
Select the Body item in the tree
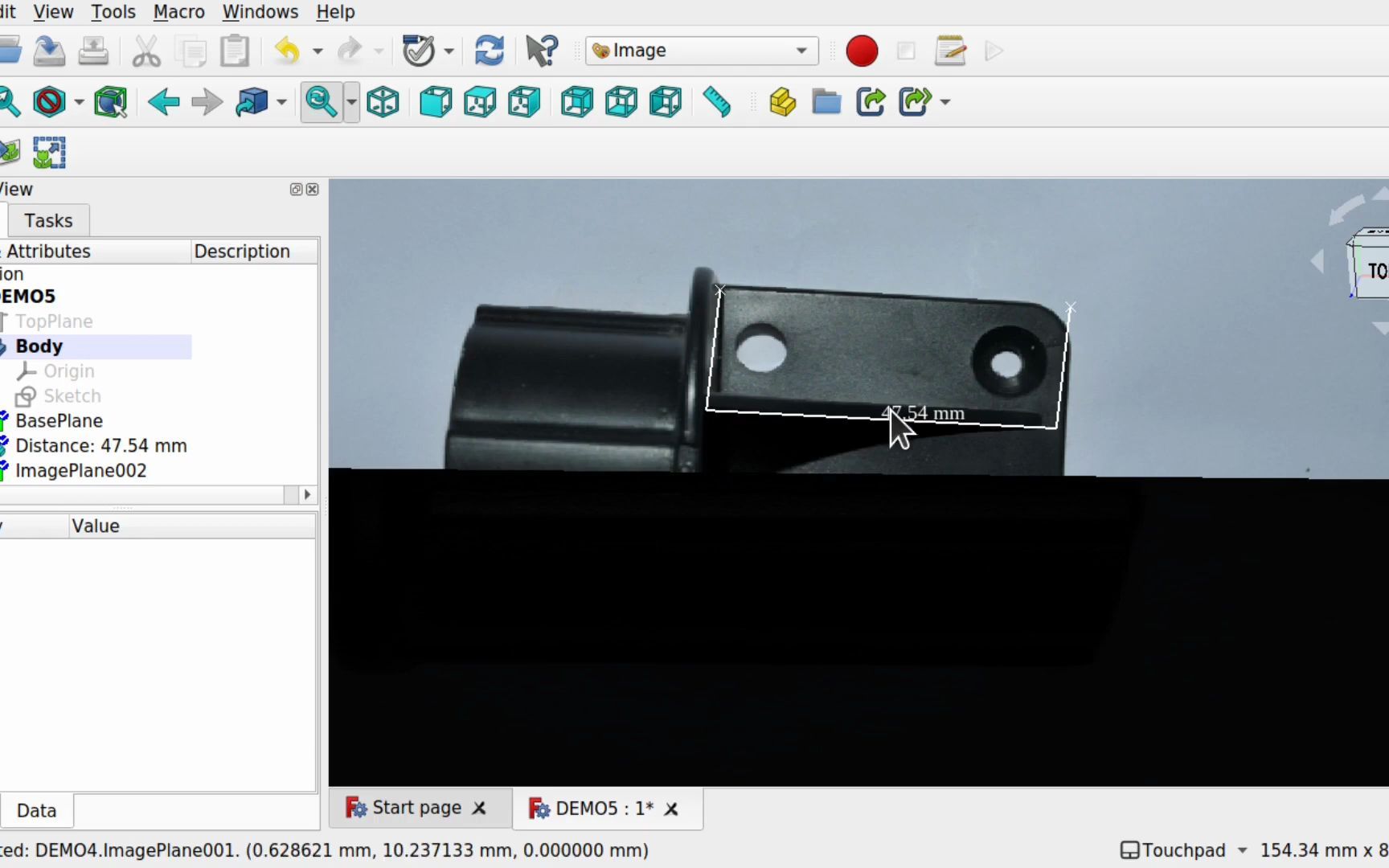pyautogui.click(x=39, y=346)
